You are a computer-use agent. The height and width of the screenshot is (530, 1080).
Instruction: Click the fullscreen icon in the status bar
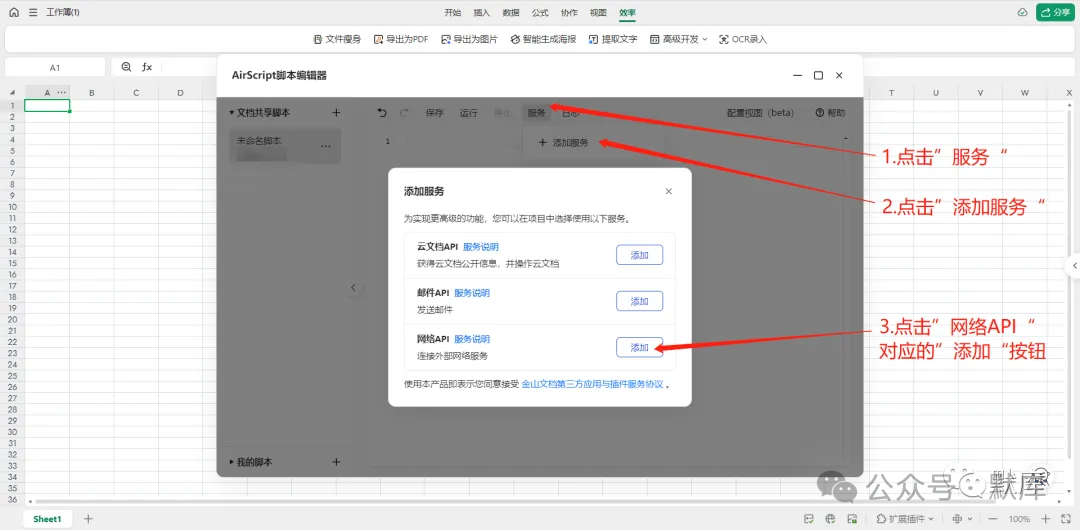1066,519
